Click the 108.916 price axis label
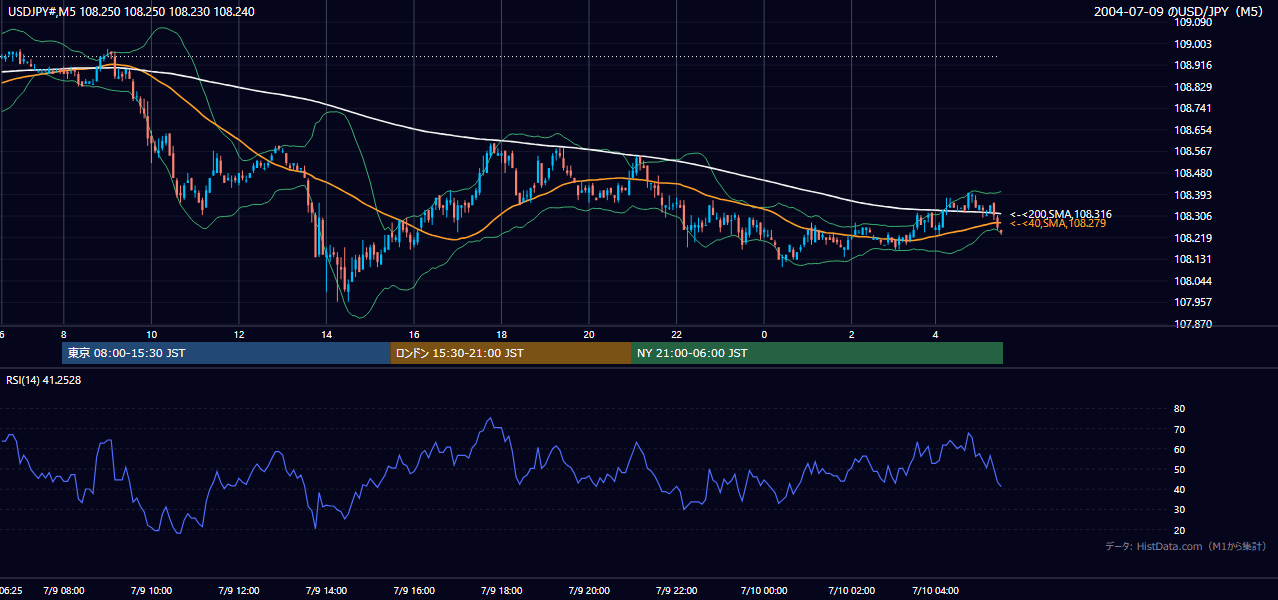The image size is (1278, 600). click(1192, 65)
